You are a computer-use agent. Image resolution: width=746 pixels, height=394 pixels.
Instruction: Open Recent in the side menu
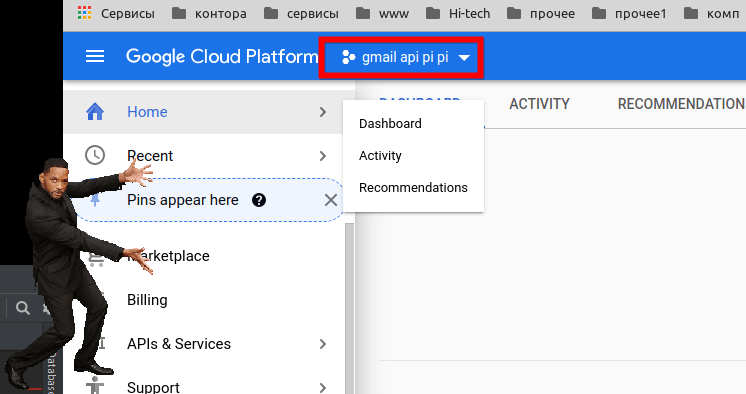(209, 156)
